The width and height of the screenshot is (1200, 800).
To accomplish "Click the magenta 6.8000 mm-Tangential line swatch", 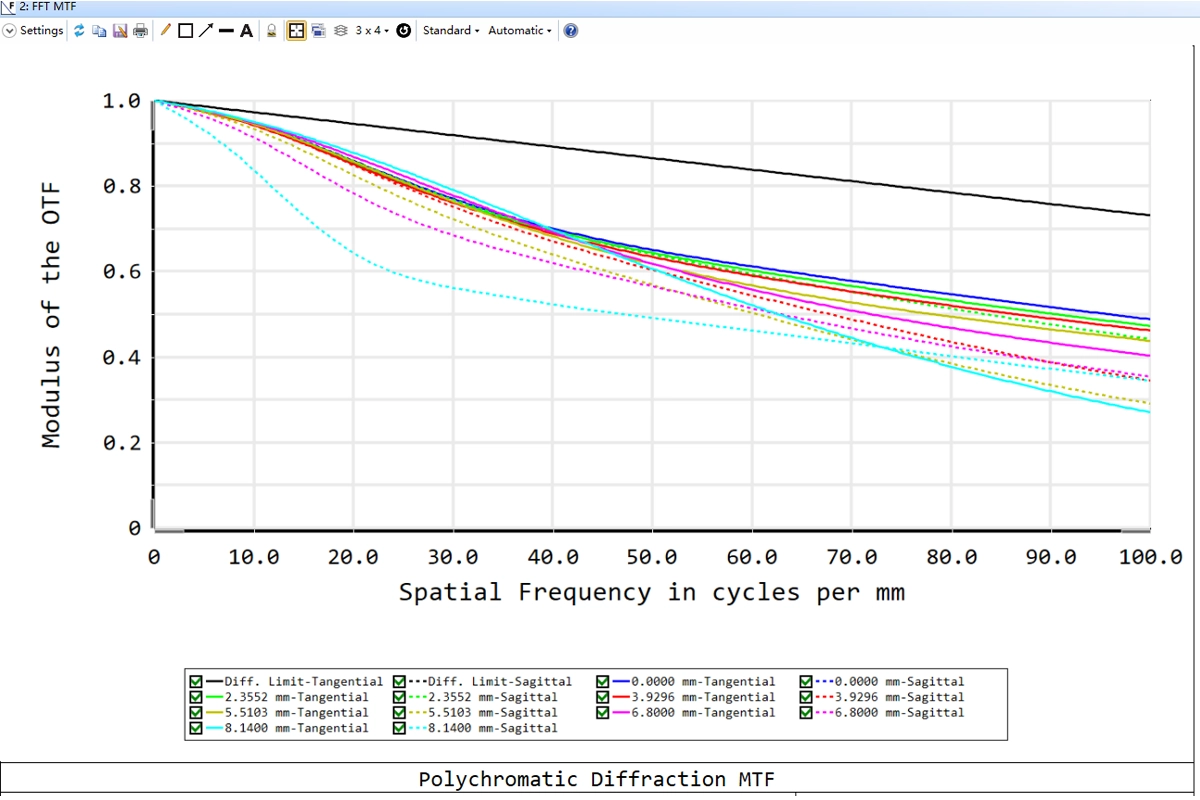I will [x=627, y=713].
